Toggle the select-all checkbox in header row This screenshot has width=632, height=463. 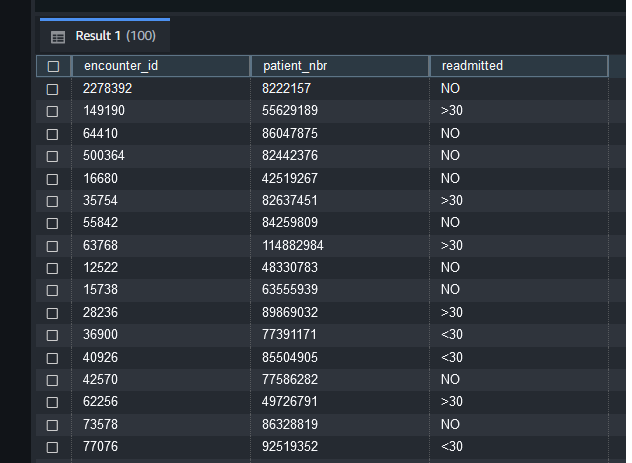click(53, 66)
